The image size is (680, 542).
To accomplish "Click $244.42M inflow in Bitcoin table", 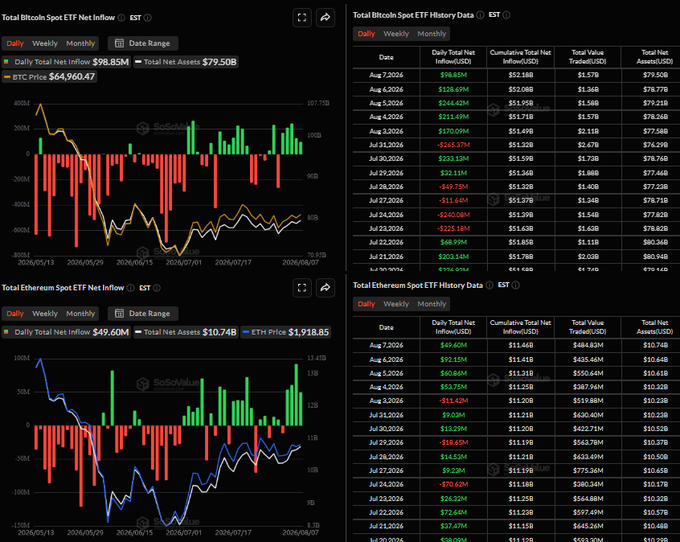I will [x=453, y=103].
